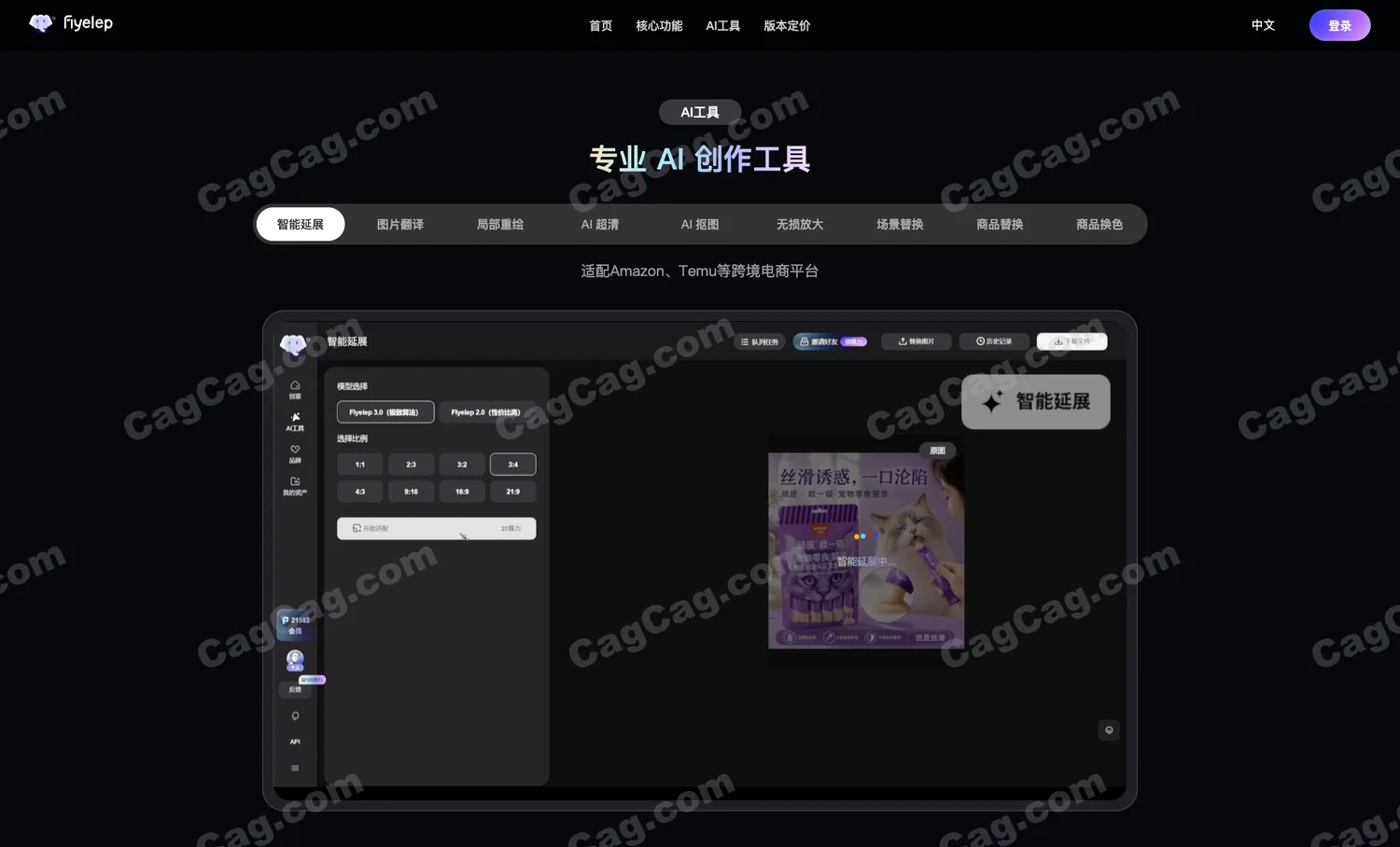
Task: Switch to the AI 超清 tab
Action: [x=600, y=224]
